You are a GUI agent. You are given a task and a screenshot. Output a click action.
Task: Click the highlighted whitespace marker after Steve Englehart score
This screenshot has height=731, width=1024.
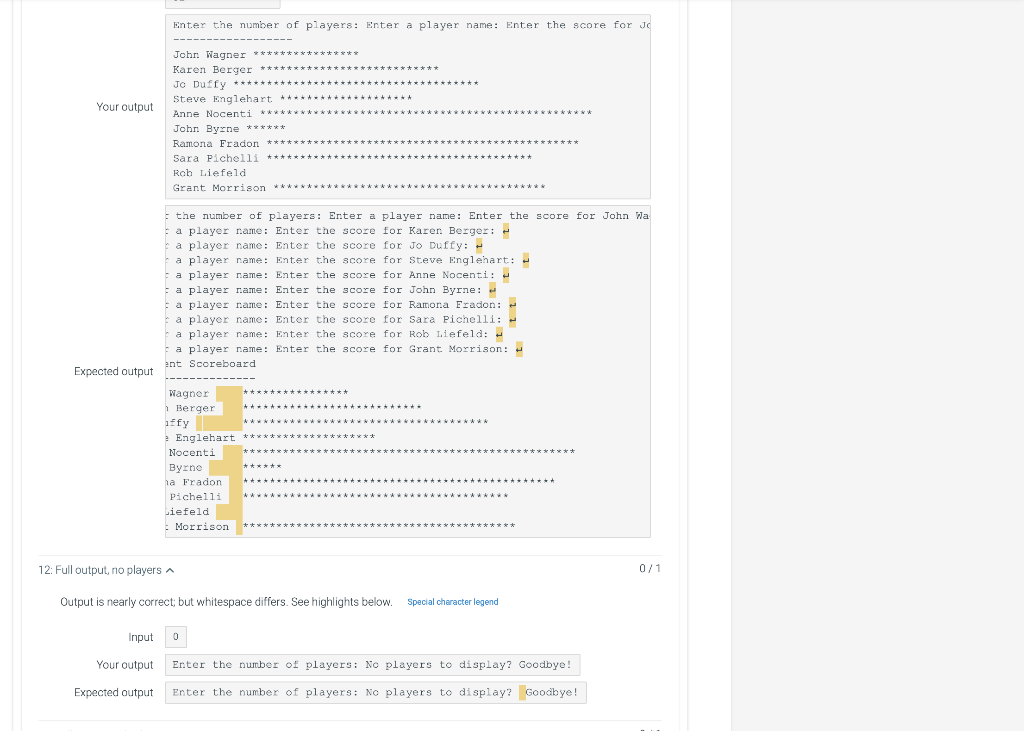point(525,259)
